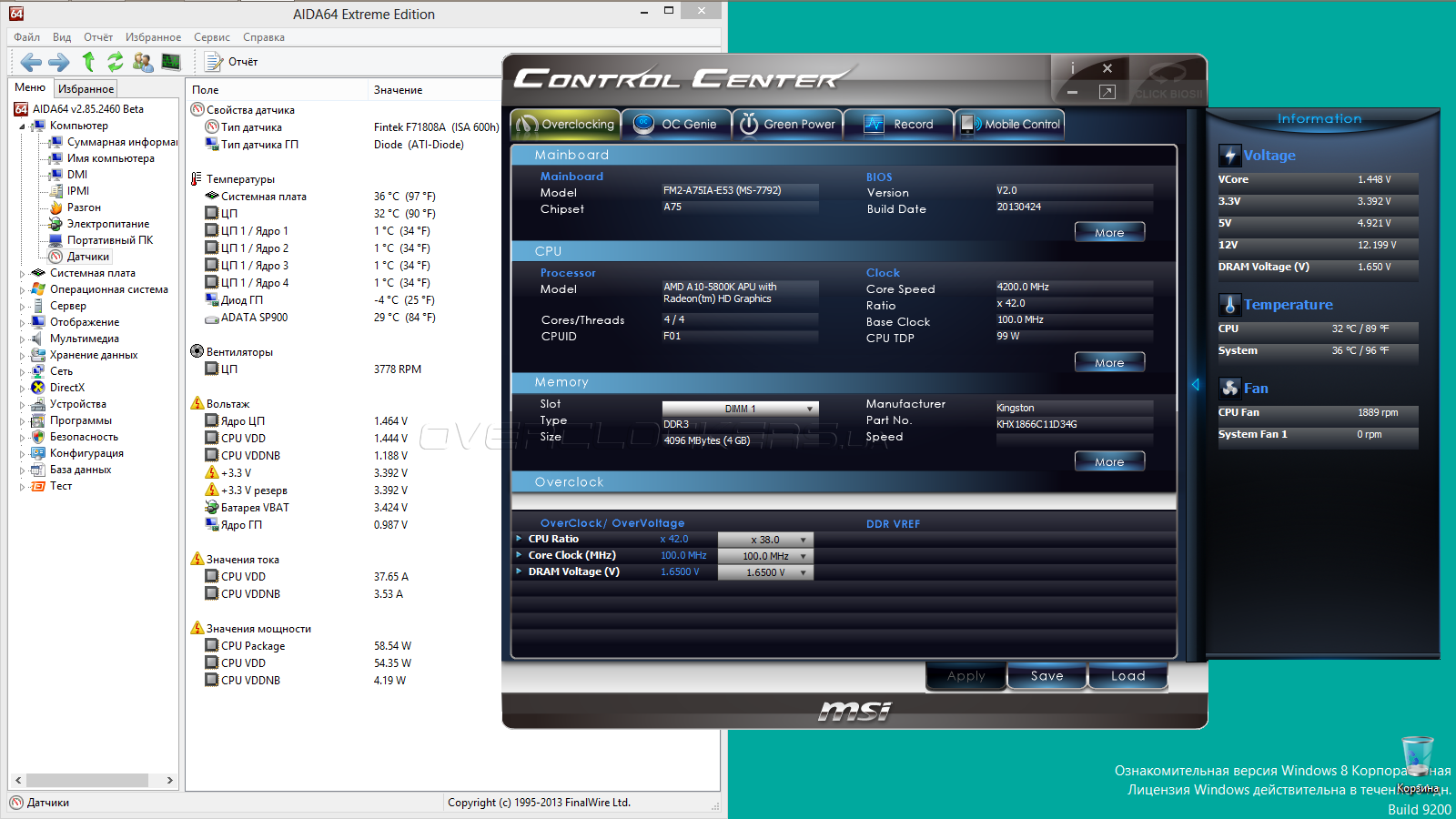Switch to the Меню tab in left pane
1456x819 pixels.
(x=30, y=88)
